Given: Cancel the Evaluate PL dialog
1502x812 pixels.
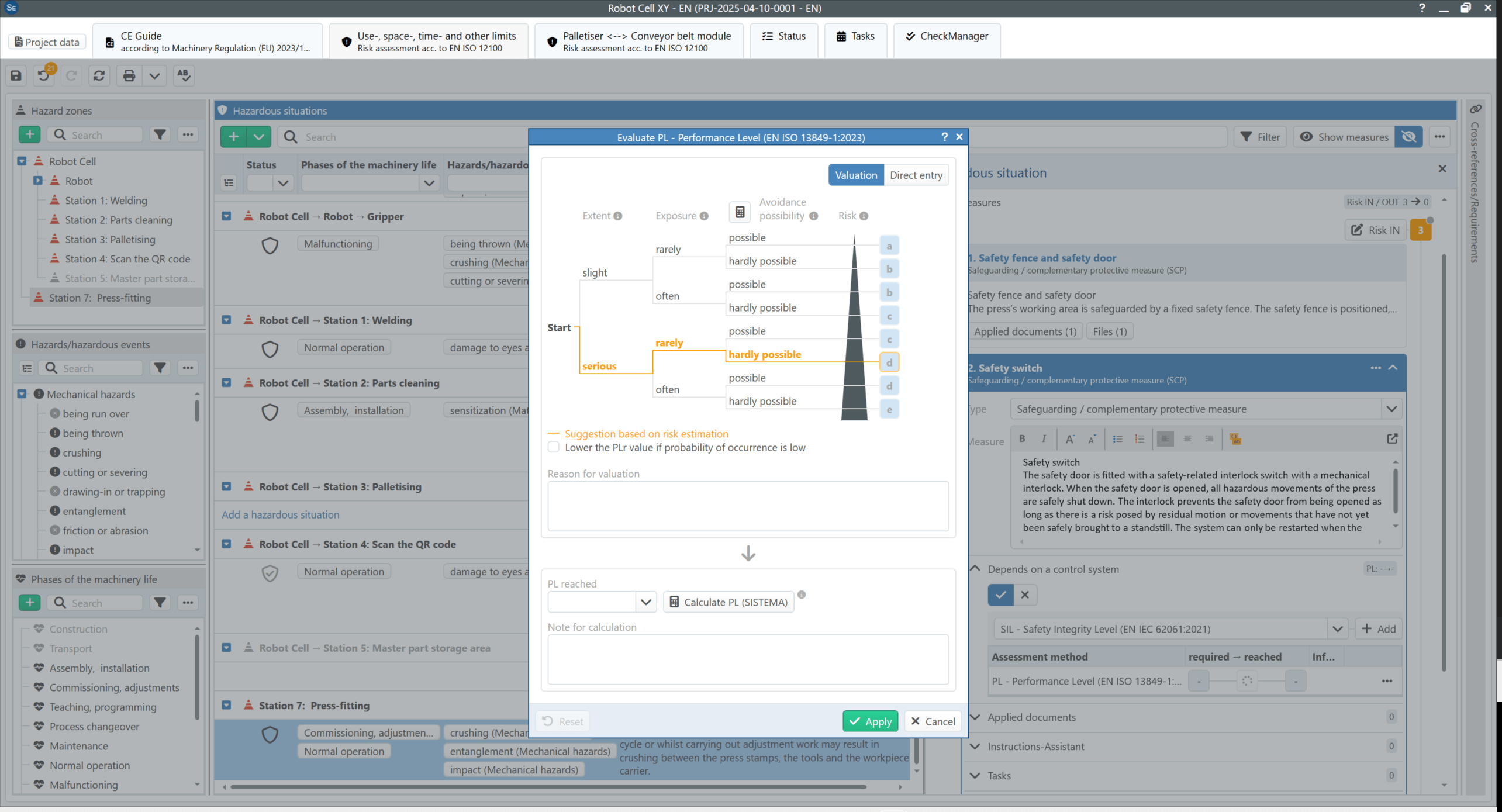Looking at the screenshot, I should (933, 721).
